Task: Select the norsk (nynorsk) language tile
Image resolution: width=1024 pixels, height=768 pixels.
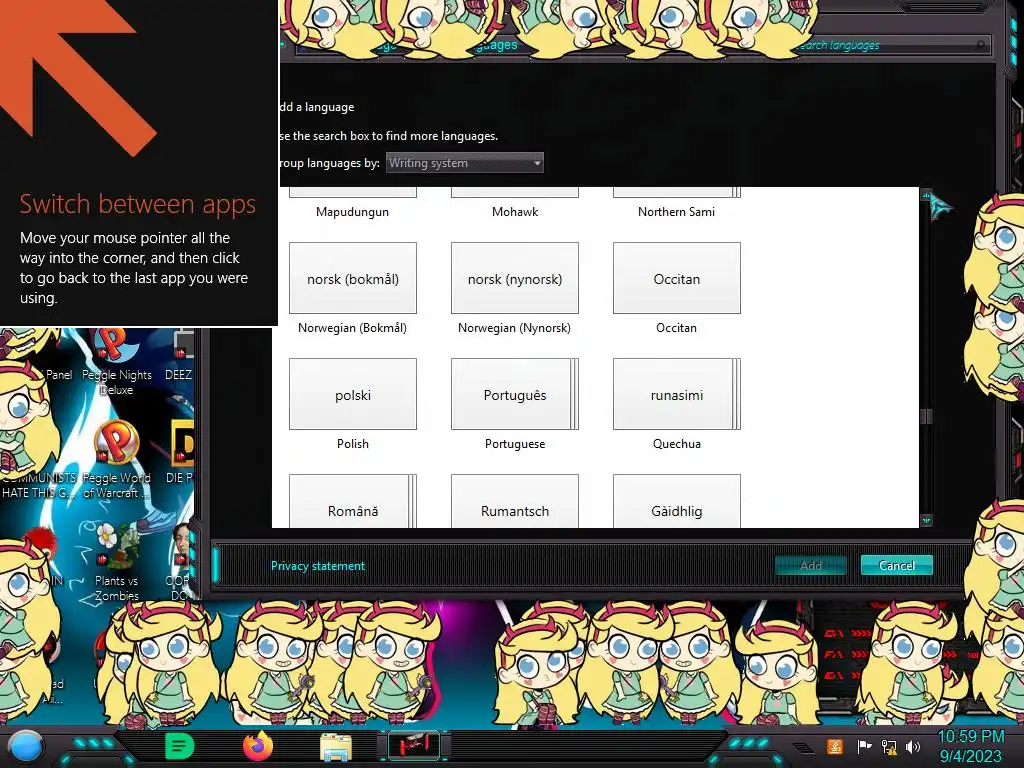Action: [x=515, y=278]
